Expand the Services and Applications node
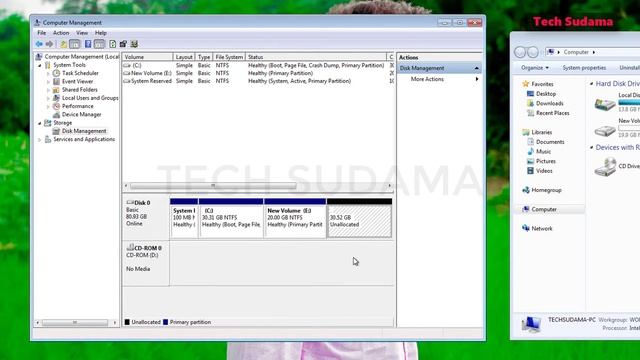Viewport: 640px width, 360px height. coord(40,140)
